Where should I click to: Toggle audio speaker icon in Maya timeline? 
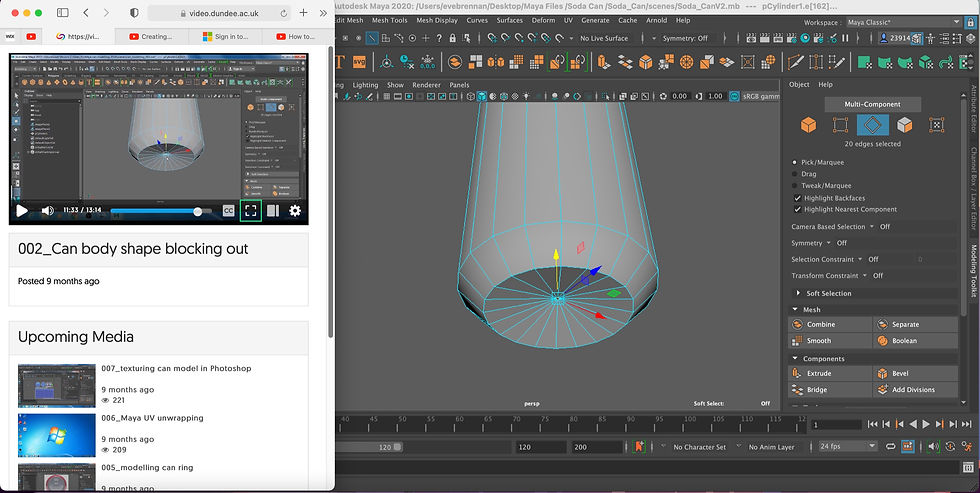[933, 446]
